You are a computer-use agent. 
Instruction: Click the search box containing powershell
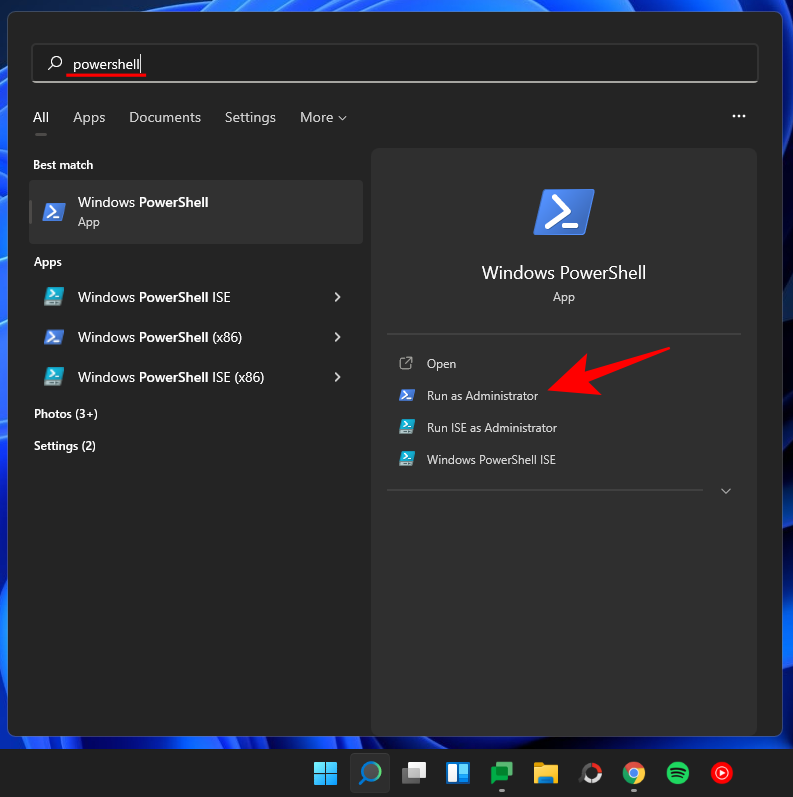pos(395,64)
